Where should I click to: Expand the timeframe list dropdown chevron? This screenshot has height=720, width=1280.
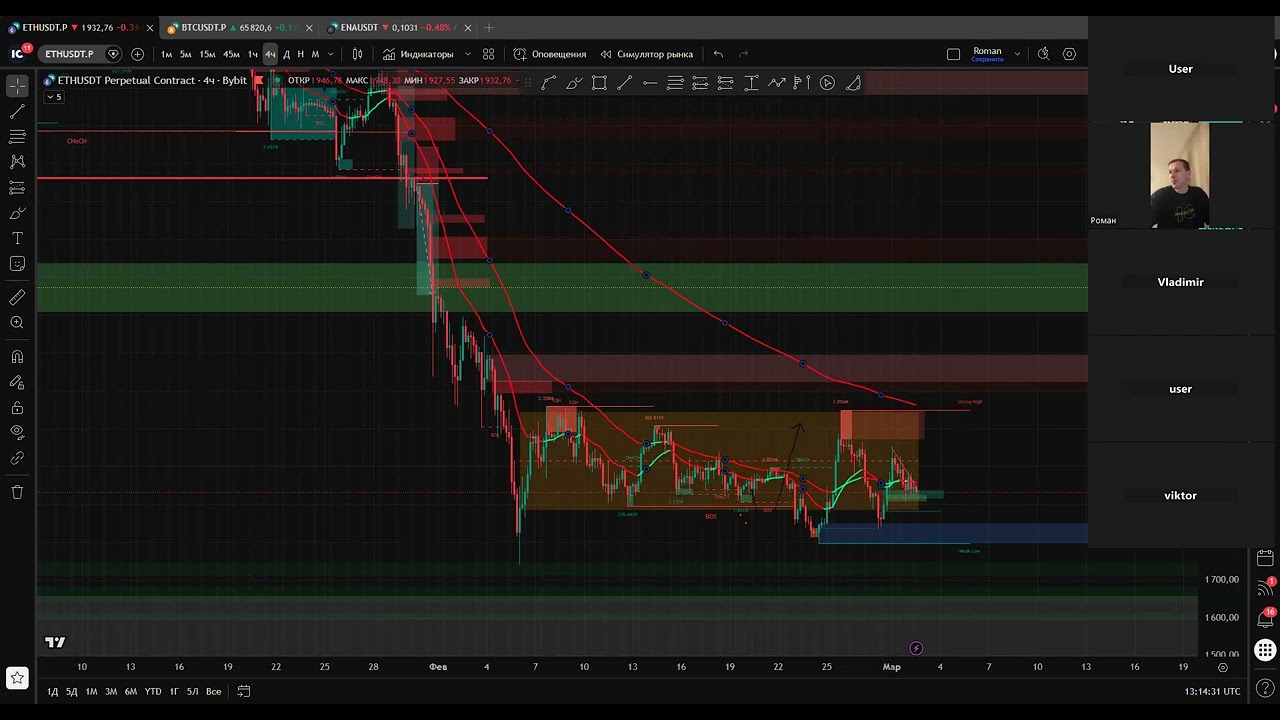pos(330,54)
